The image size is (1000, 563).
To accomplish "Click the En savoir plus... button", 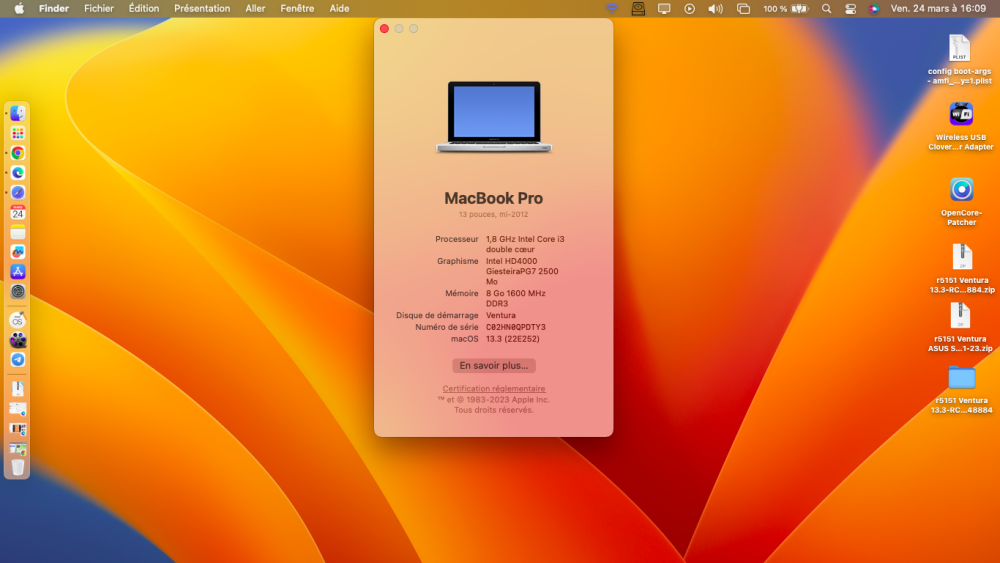I will click(494, 365).
